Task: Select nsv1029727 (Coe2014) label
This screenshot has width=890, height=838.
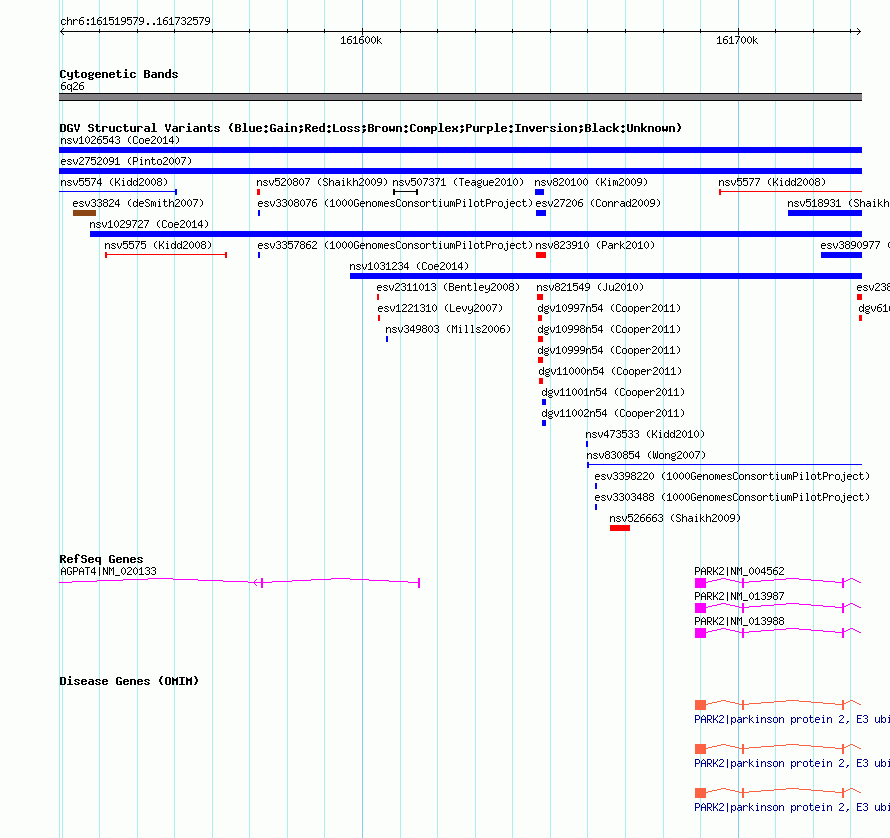Action: (149, 224)
